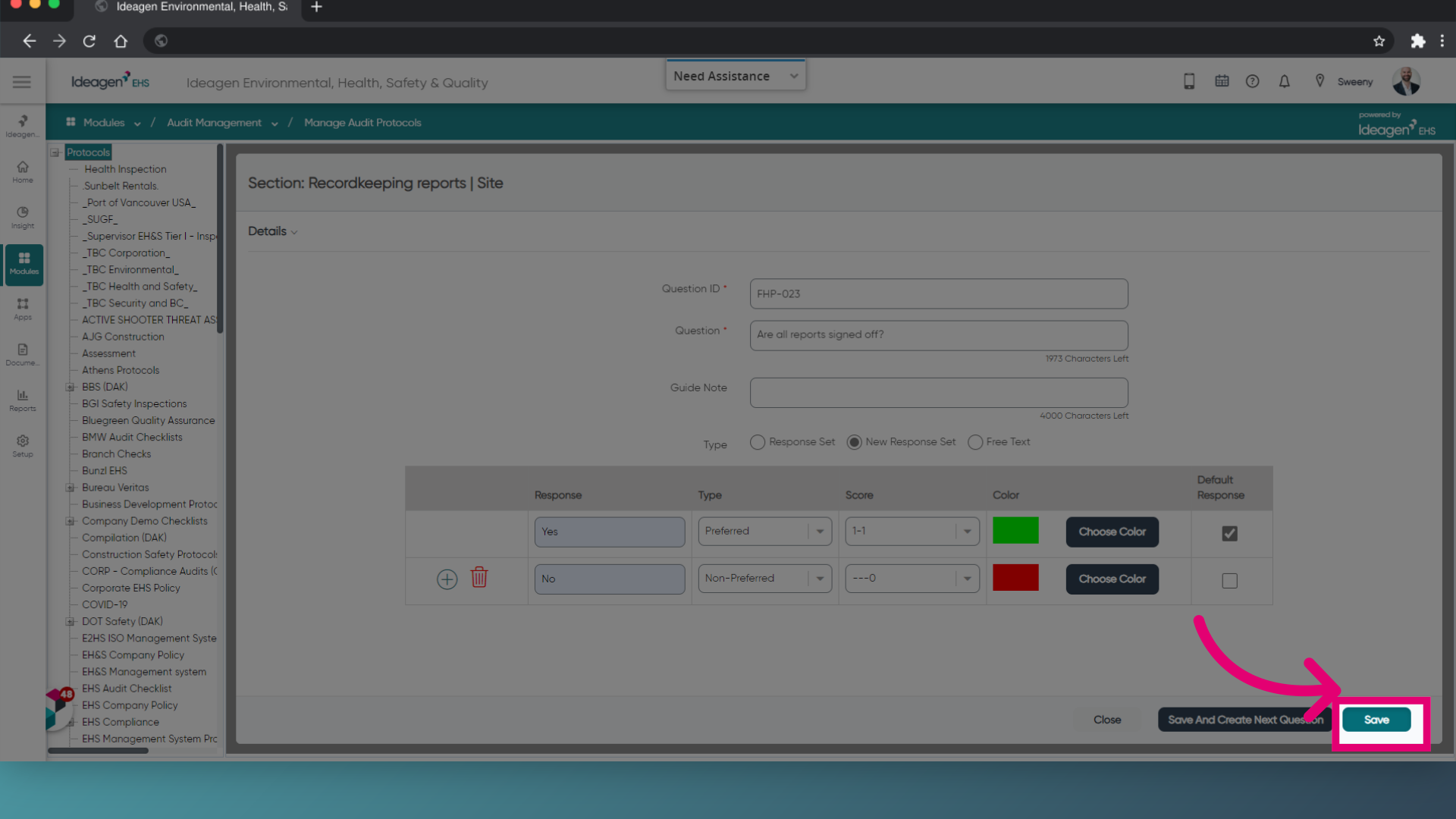Uncheck default response for Yes row
Screen dimensions: 1456x819
(1230, 534)
